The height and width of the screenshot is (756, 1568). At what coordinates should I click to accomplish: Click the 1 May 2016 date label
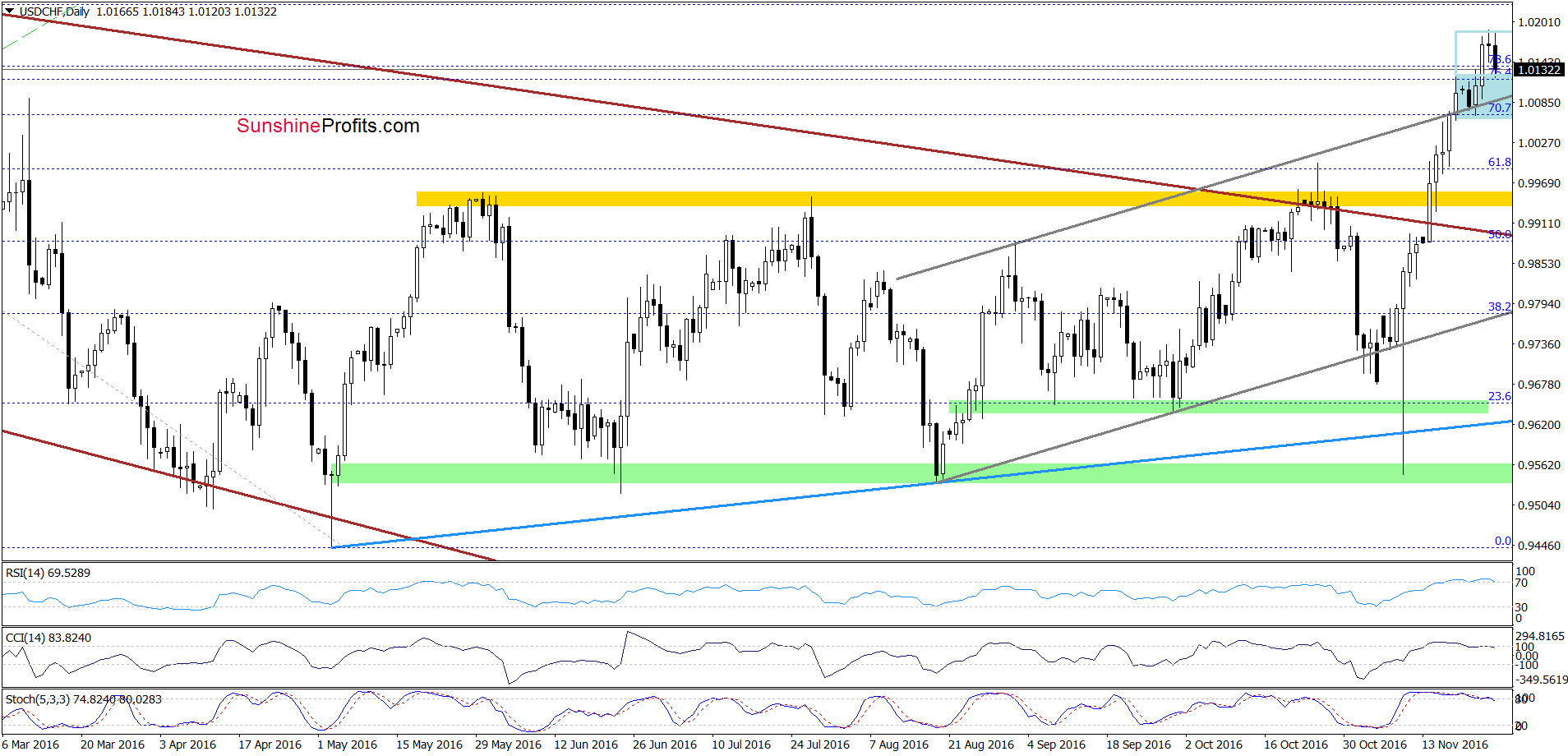347,744
